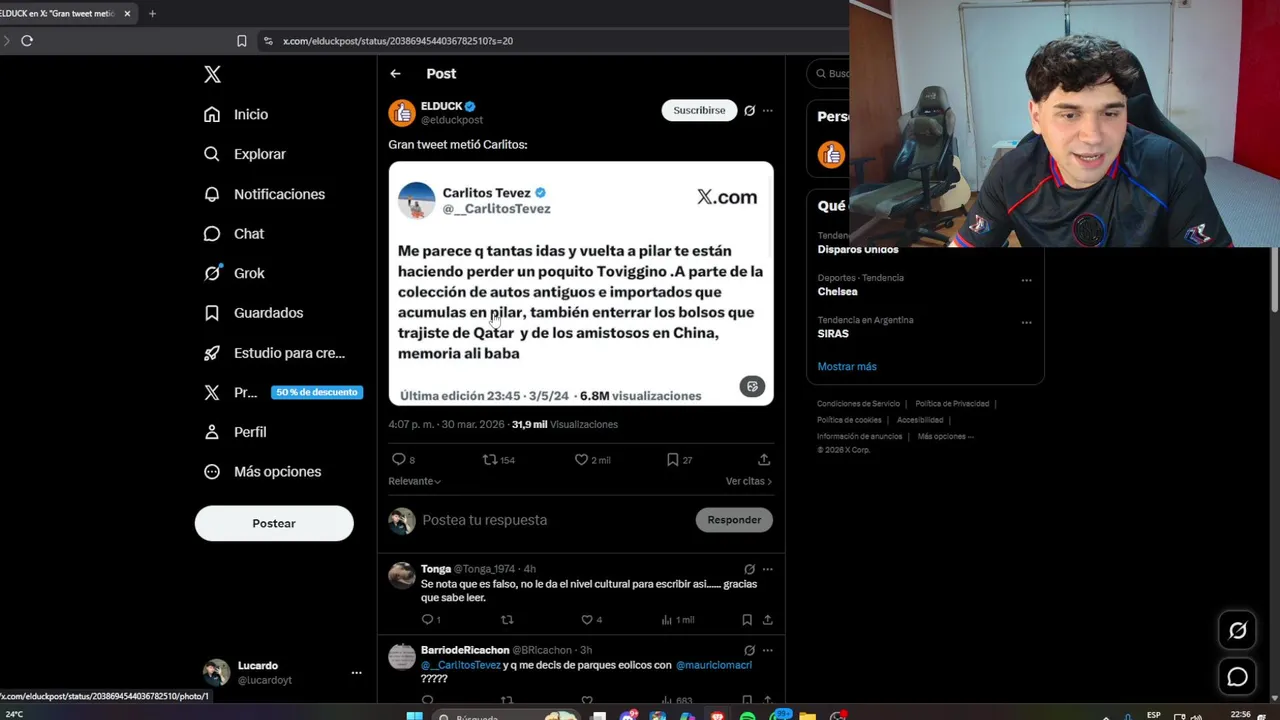Viewport: 1280px width, 720px height.
Task: Reply to Tonga's comment
Action: coord(430,620)
